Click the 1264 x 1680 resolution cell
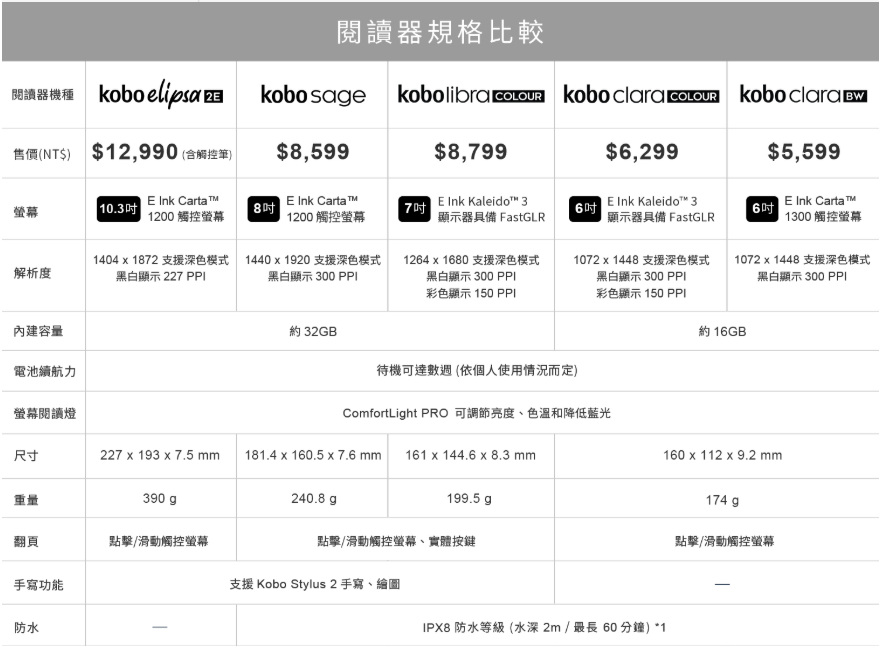The height and width of the screenshot is (646, 892). [471, 276]
